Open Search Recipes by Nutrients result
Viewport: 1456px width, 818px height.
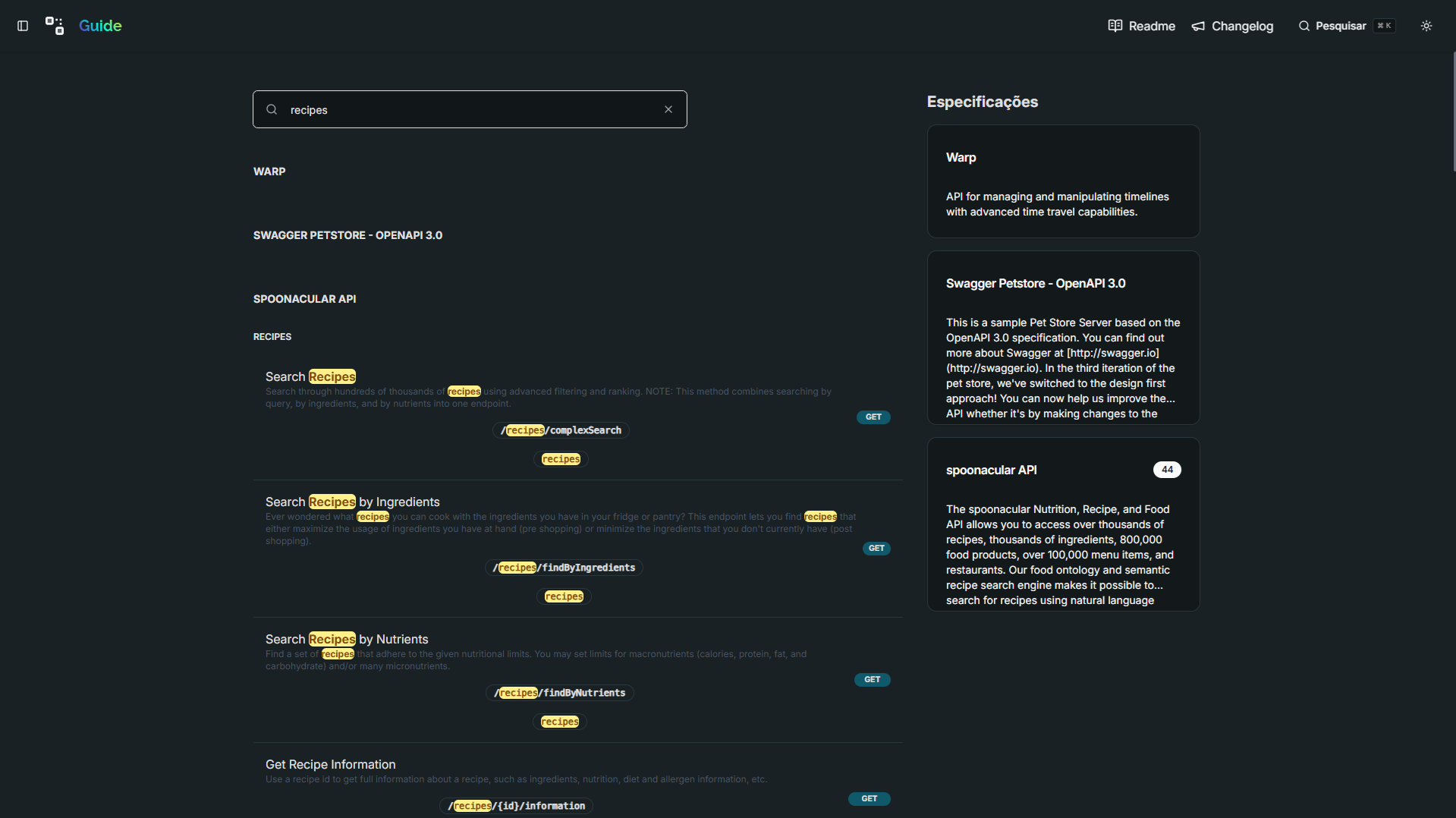pos(347,639)
